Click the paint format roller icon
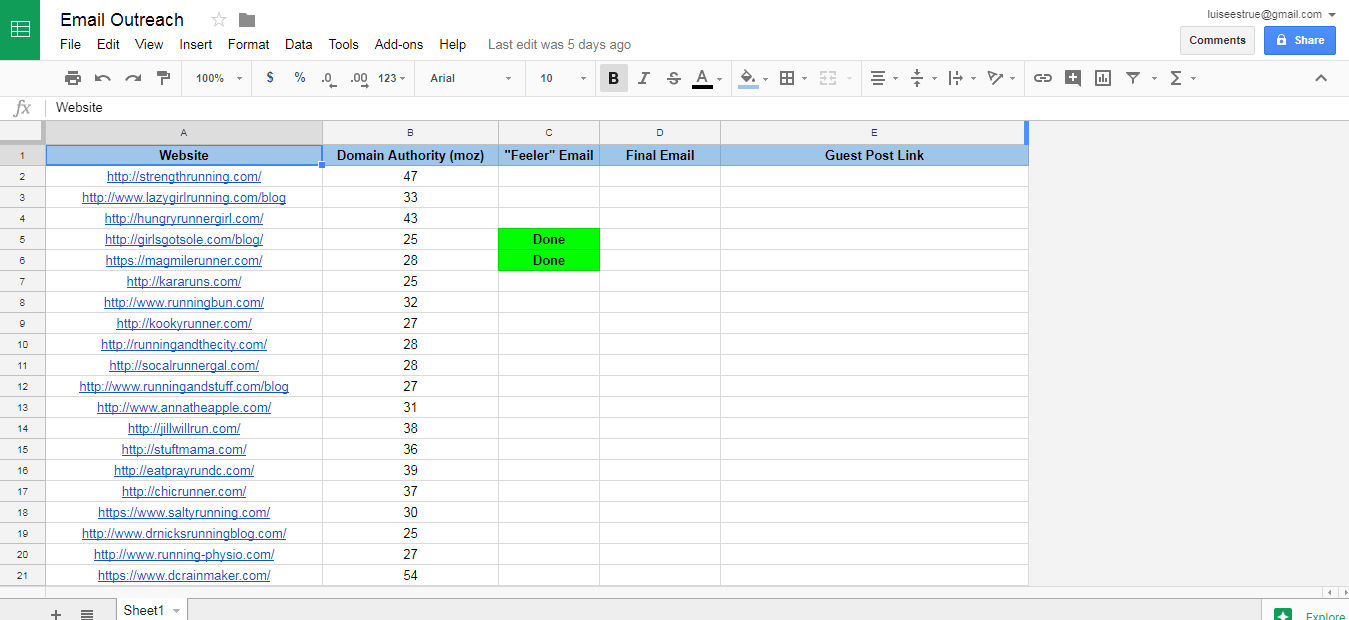The height and width of the screenshot is (620, 1349). click(x=163, y=78)
